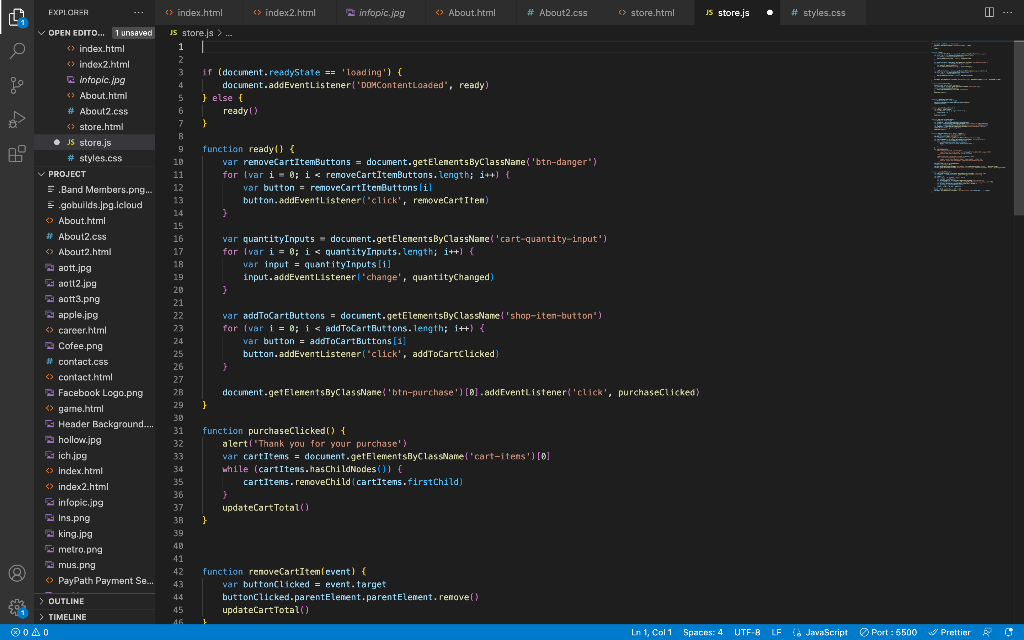
Task: Collapse the OPEN EDITORS section
Action: click(60, 32)
